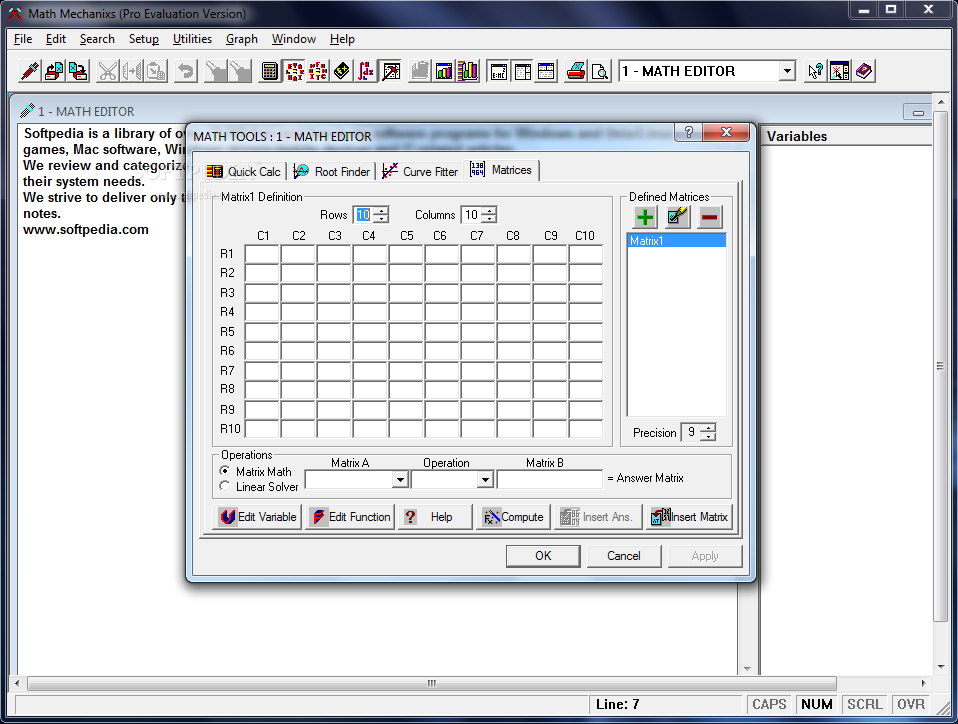Click the Columns number field

[471, 214]
